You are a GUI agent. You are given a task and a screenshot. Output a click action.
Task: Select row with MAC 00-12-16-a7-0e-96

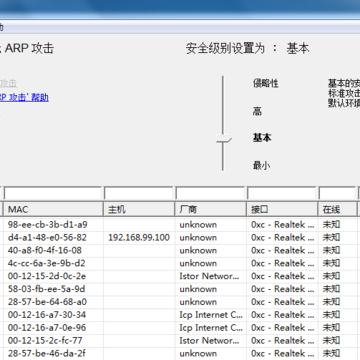coord(180,328)
